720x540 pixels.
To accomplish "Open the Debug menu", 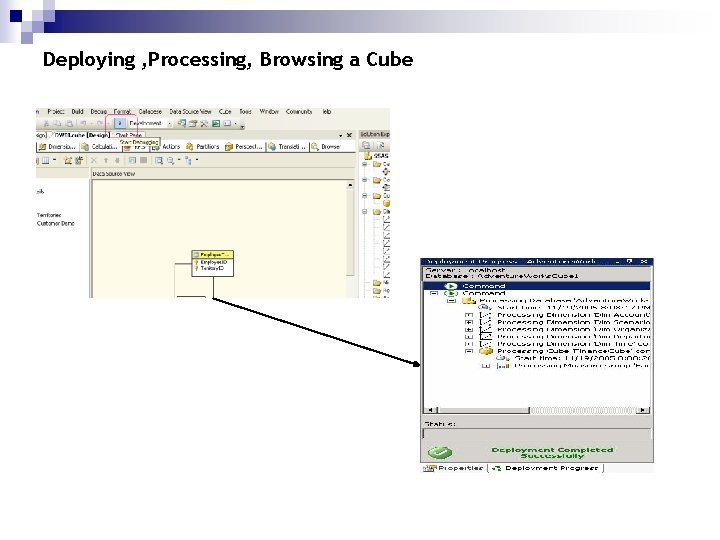I will [x=98, y=112].
